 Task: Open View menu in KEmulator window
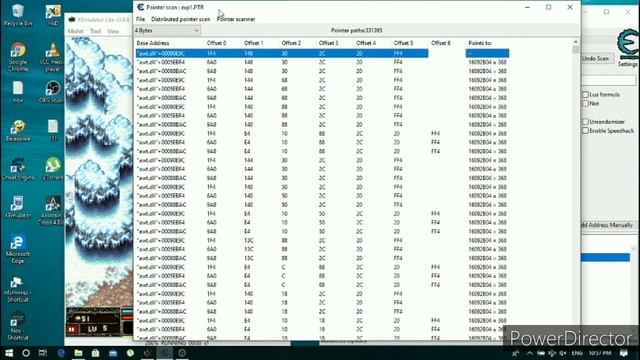tap(113, 31)
